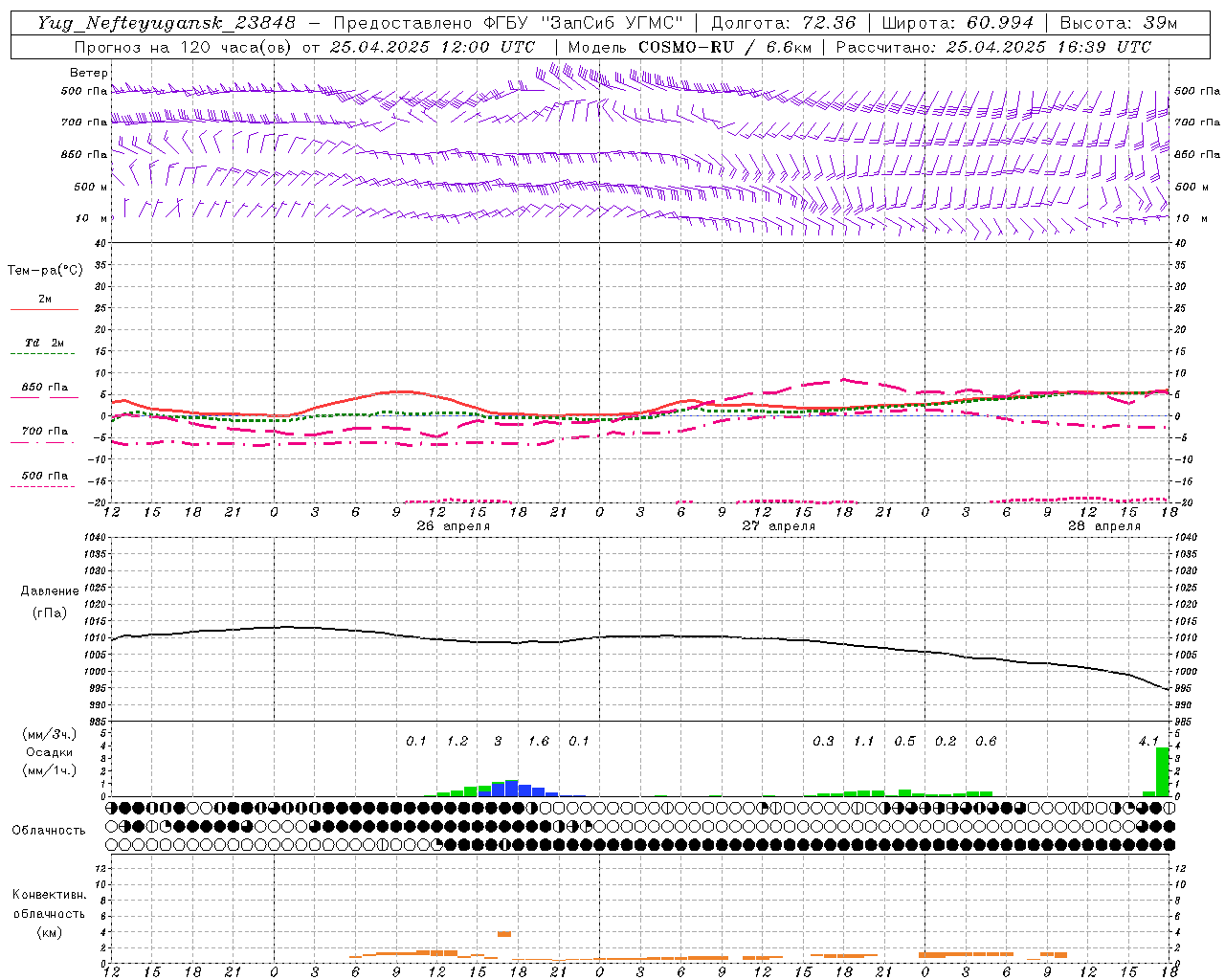Screen dimensions: 1225x980
Task: Click the precipitation value '0.2'
Action: coord(946,742)
